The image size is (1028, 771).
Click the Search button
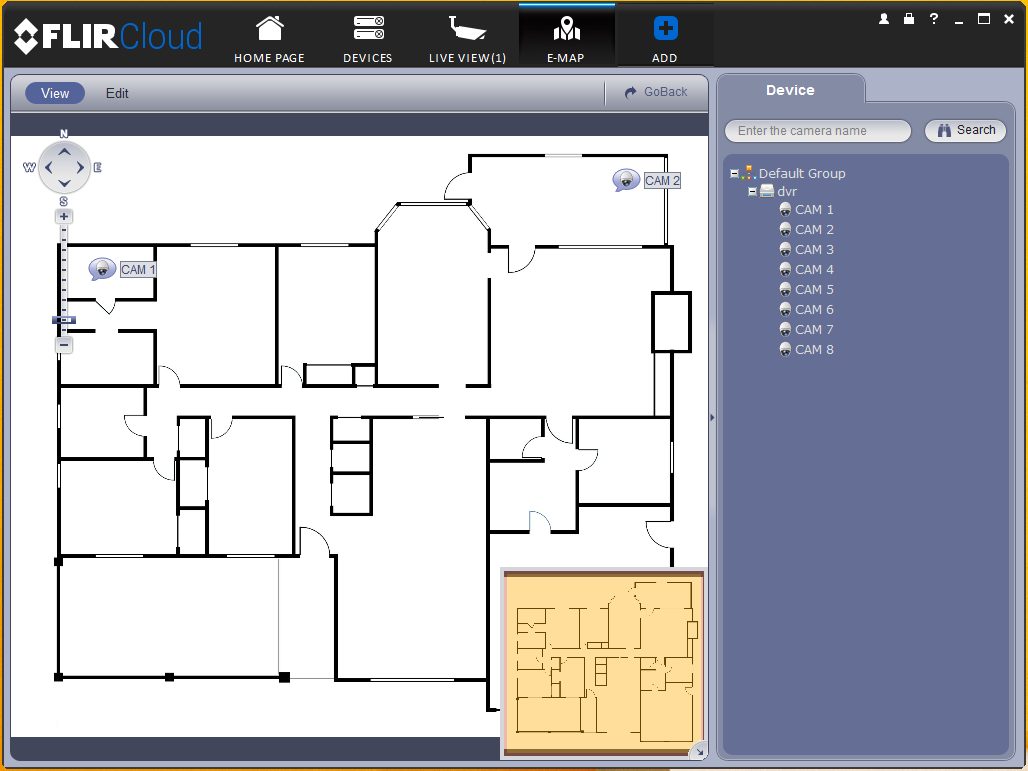[965, 130]
